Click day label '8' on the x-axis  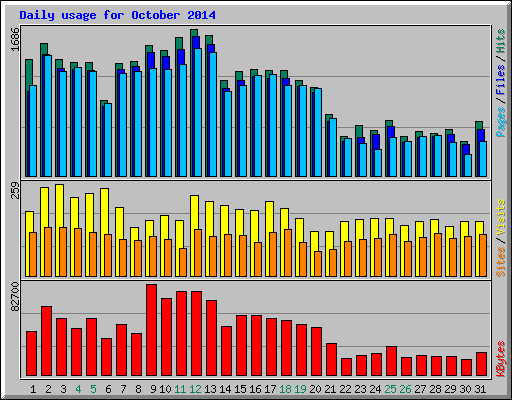pos(138,389)
